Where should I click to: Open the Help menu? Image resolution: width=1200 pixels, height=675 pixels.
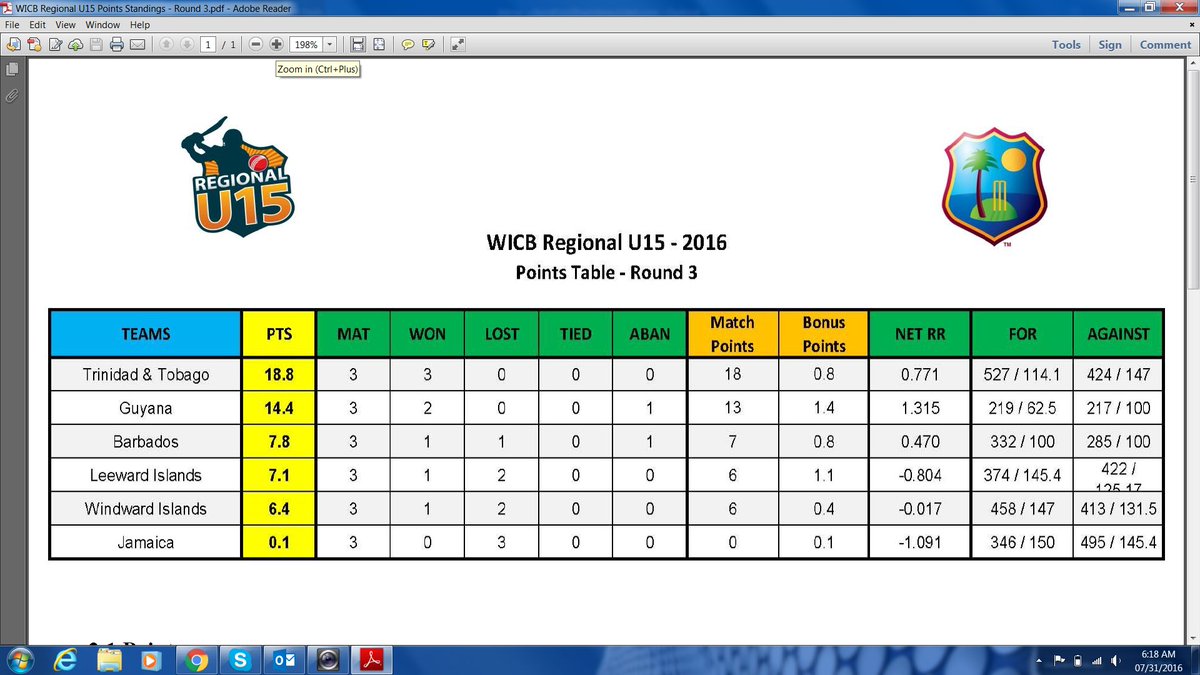point(140,24)
